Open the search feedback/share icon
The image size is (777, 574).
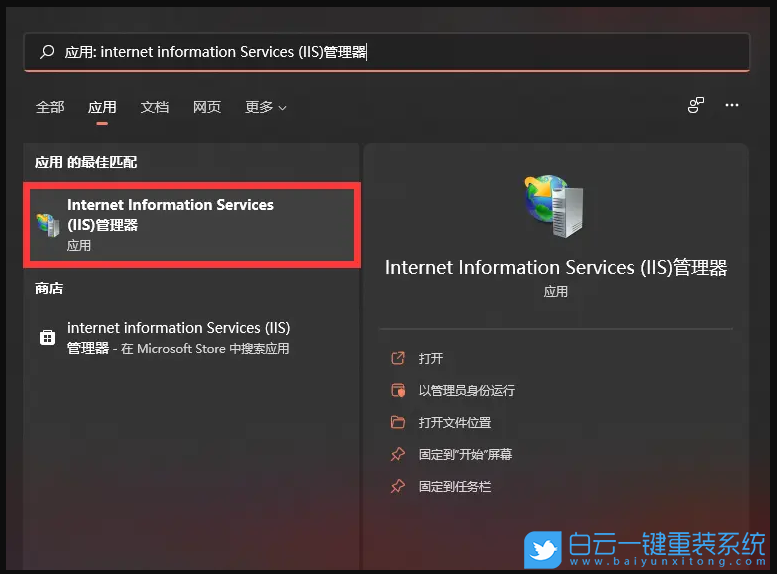696,105
